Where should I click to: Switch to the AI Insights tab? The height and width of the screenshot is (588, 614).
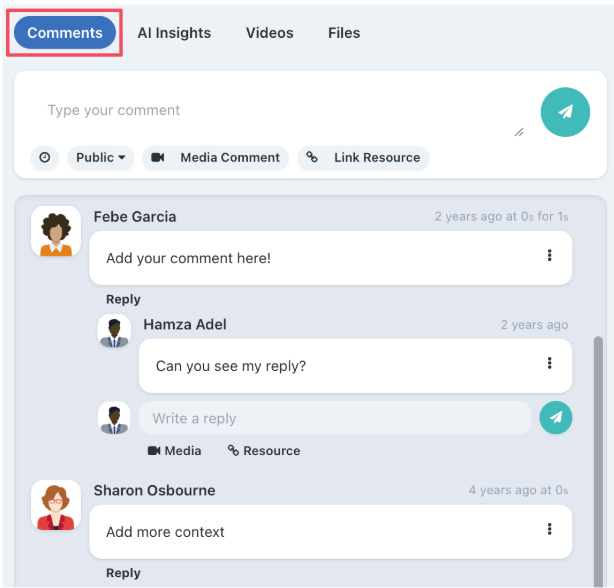(174, 33)
